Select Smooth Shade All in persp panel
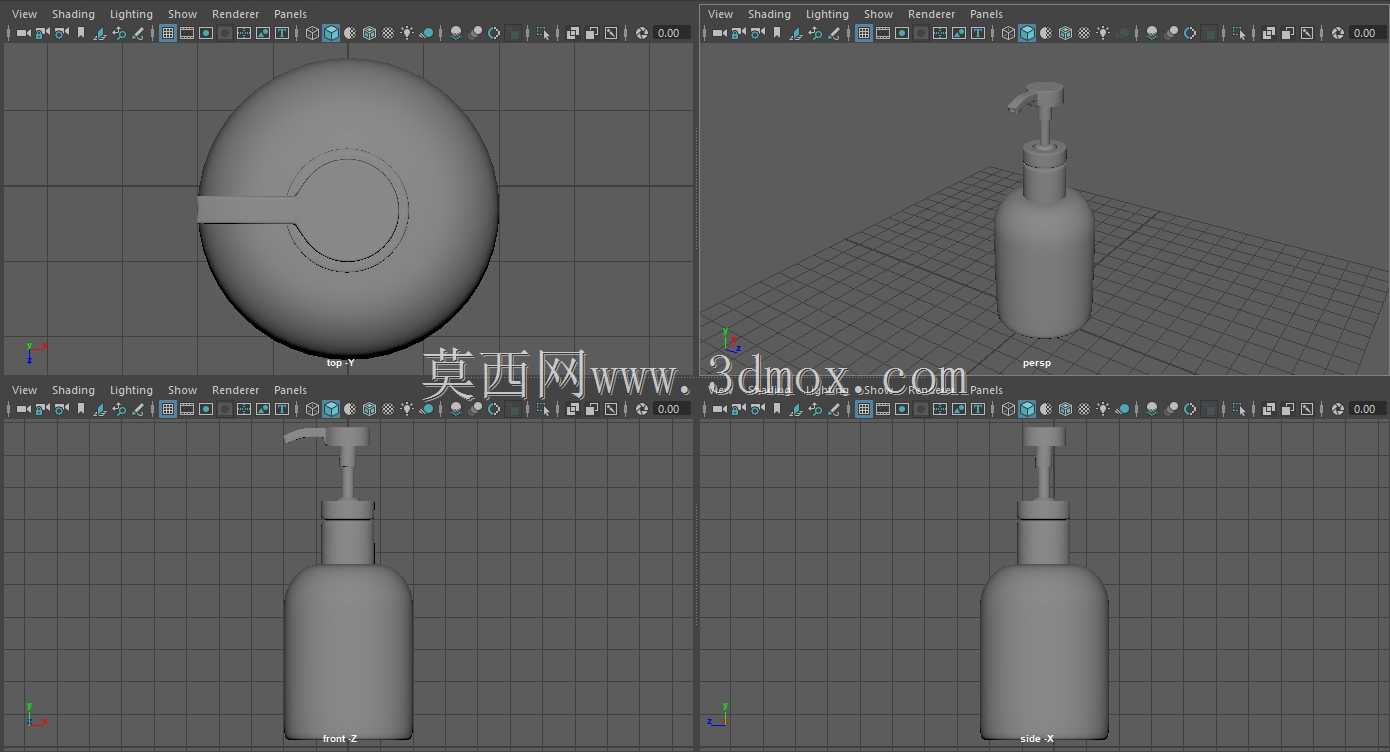Viewport: 1390px width, 752px height. click(1027, 33)
